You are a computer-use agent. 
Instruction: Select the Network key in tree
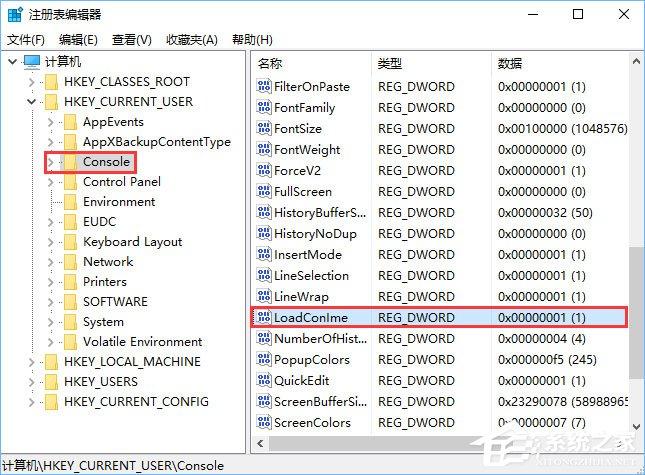tap(108, 262)
